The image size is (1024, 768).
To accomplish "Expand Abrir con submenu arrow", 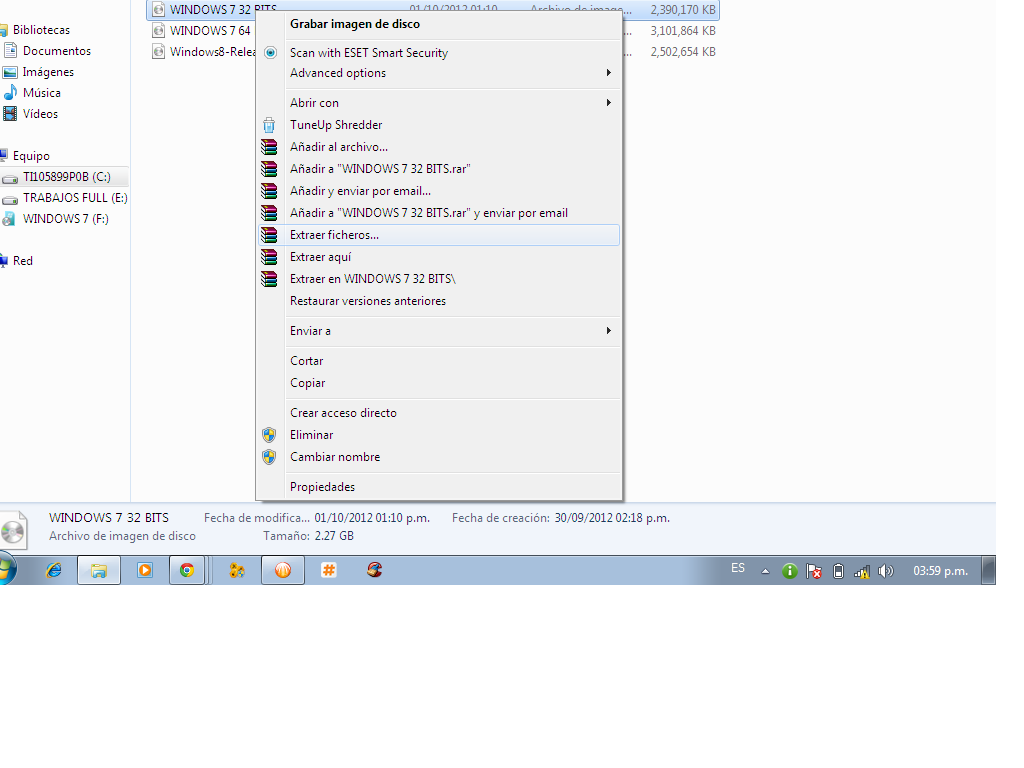I will point(609,103).
